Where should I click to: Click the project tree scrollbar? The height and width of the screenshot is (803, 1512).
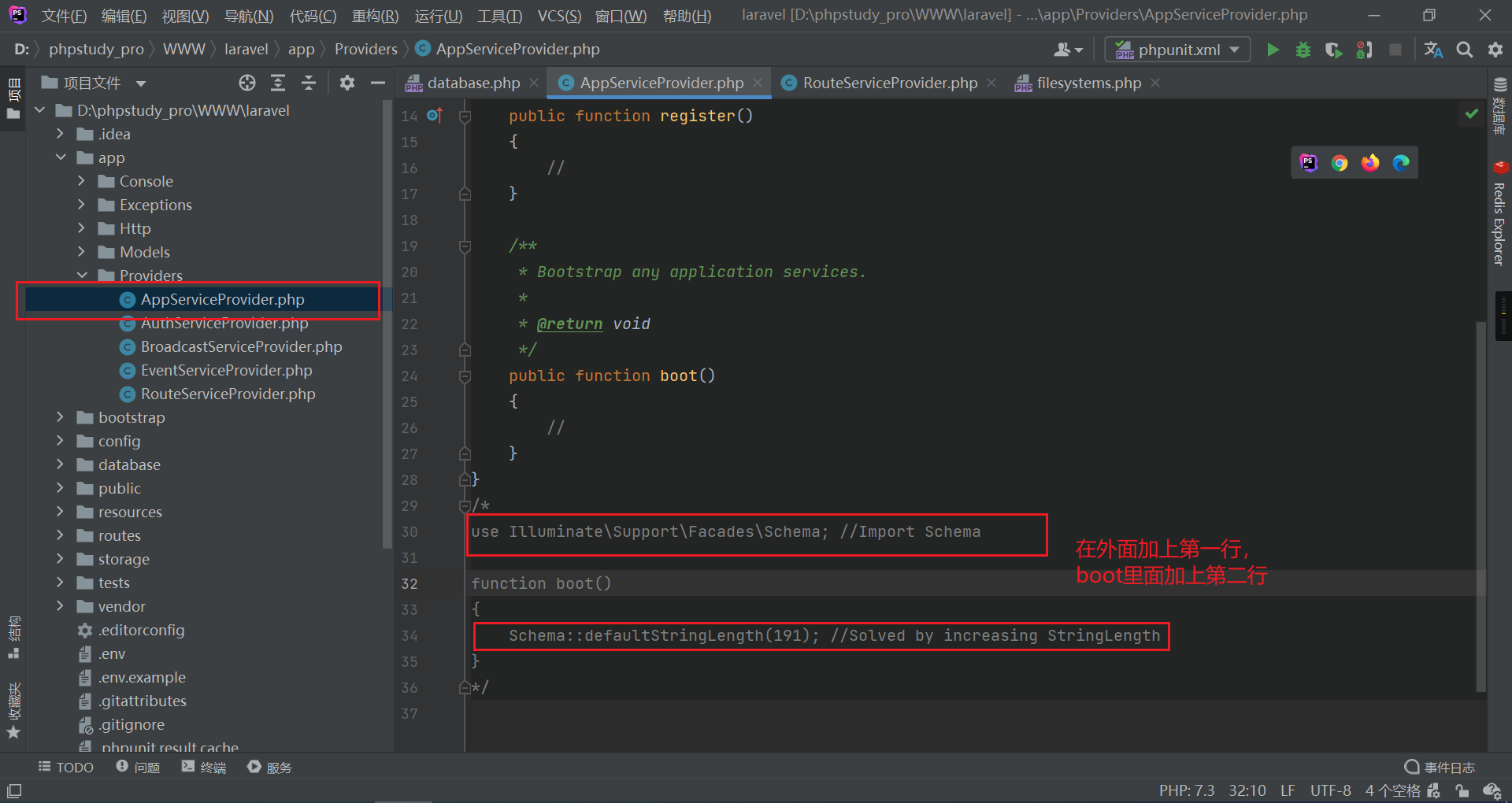point(387,324)
